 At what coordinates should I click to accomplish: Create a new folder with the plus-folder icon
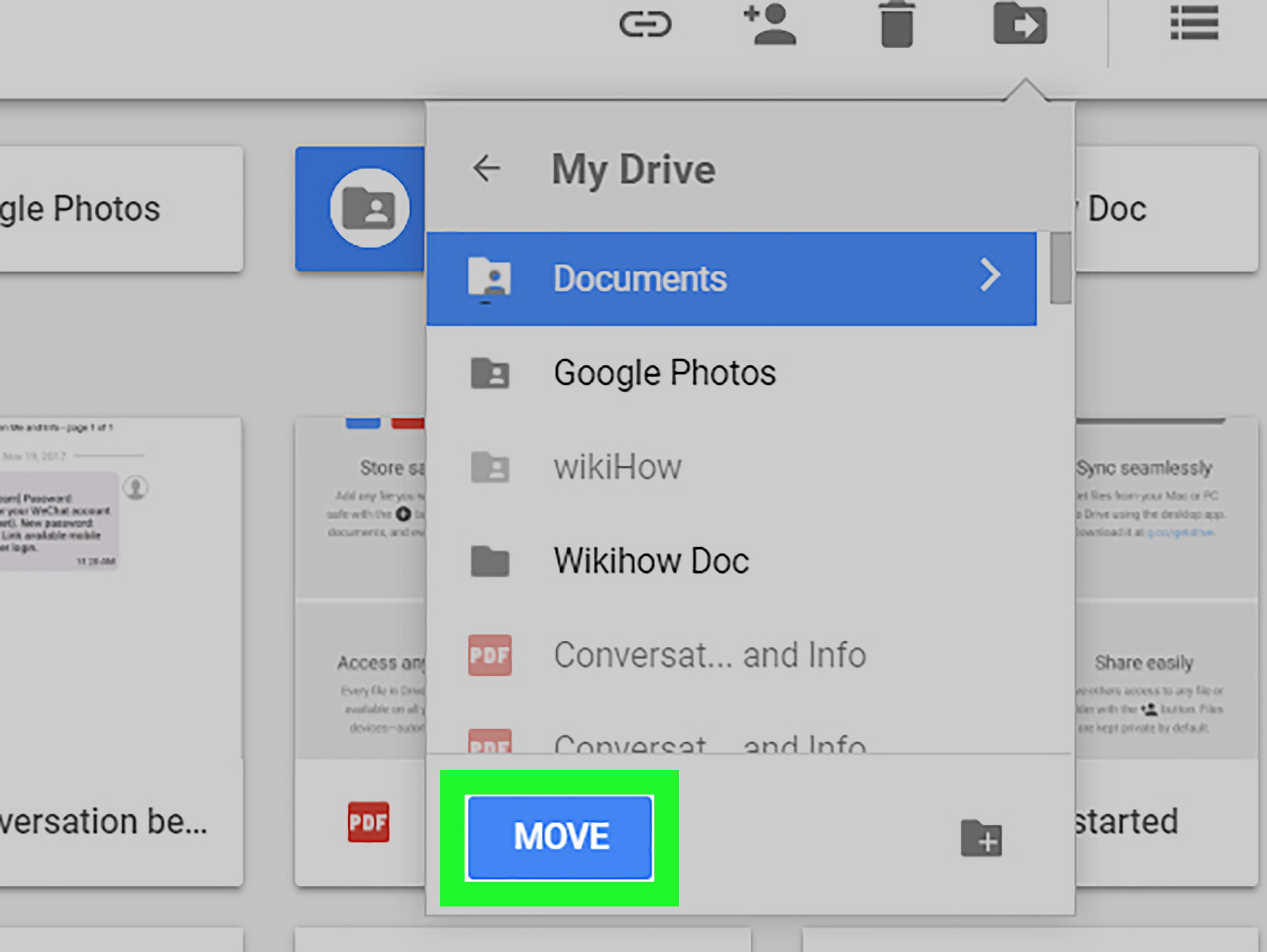(981, 838)
